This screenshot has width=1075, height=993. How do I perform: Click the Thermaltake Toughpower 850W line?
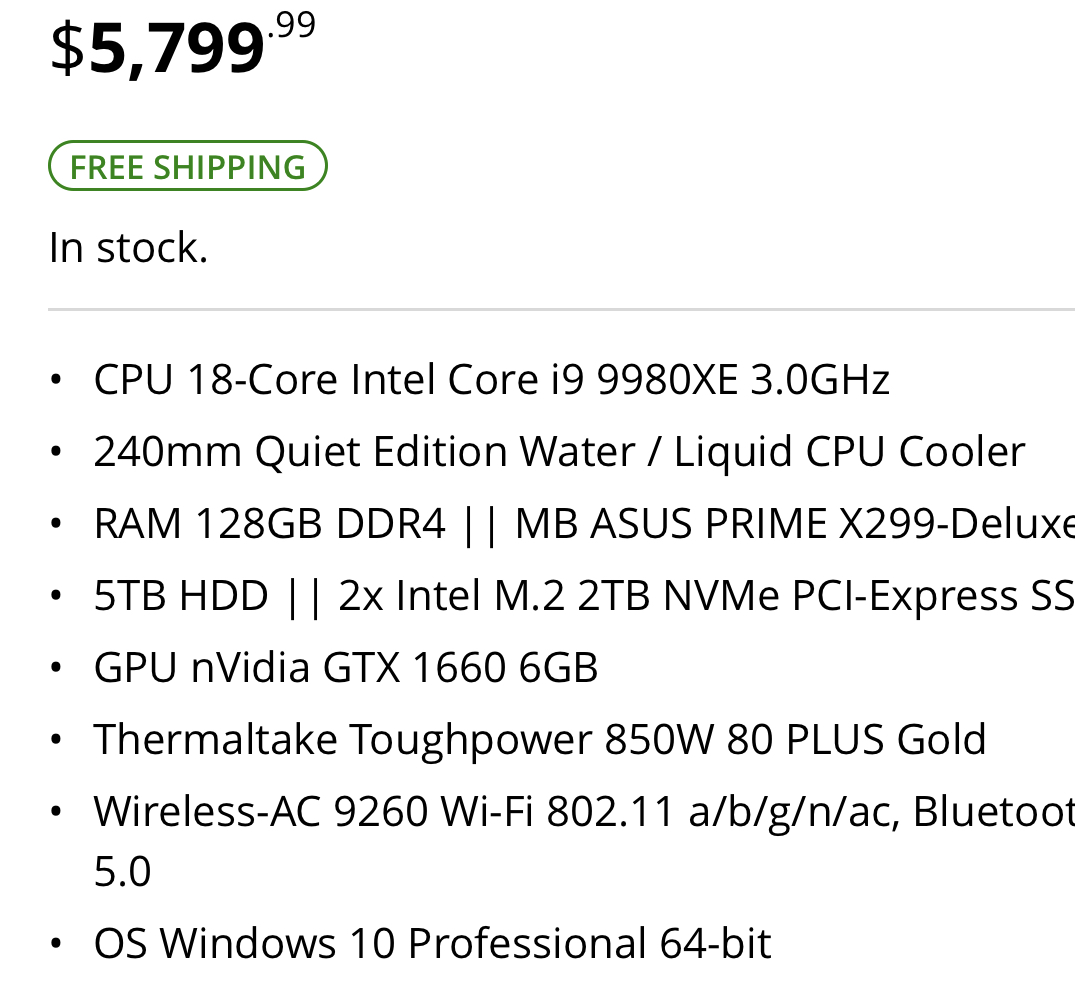[x=540, y=739]
